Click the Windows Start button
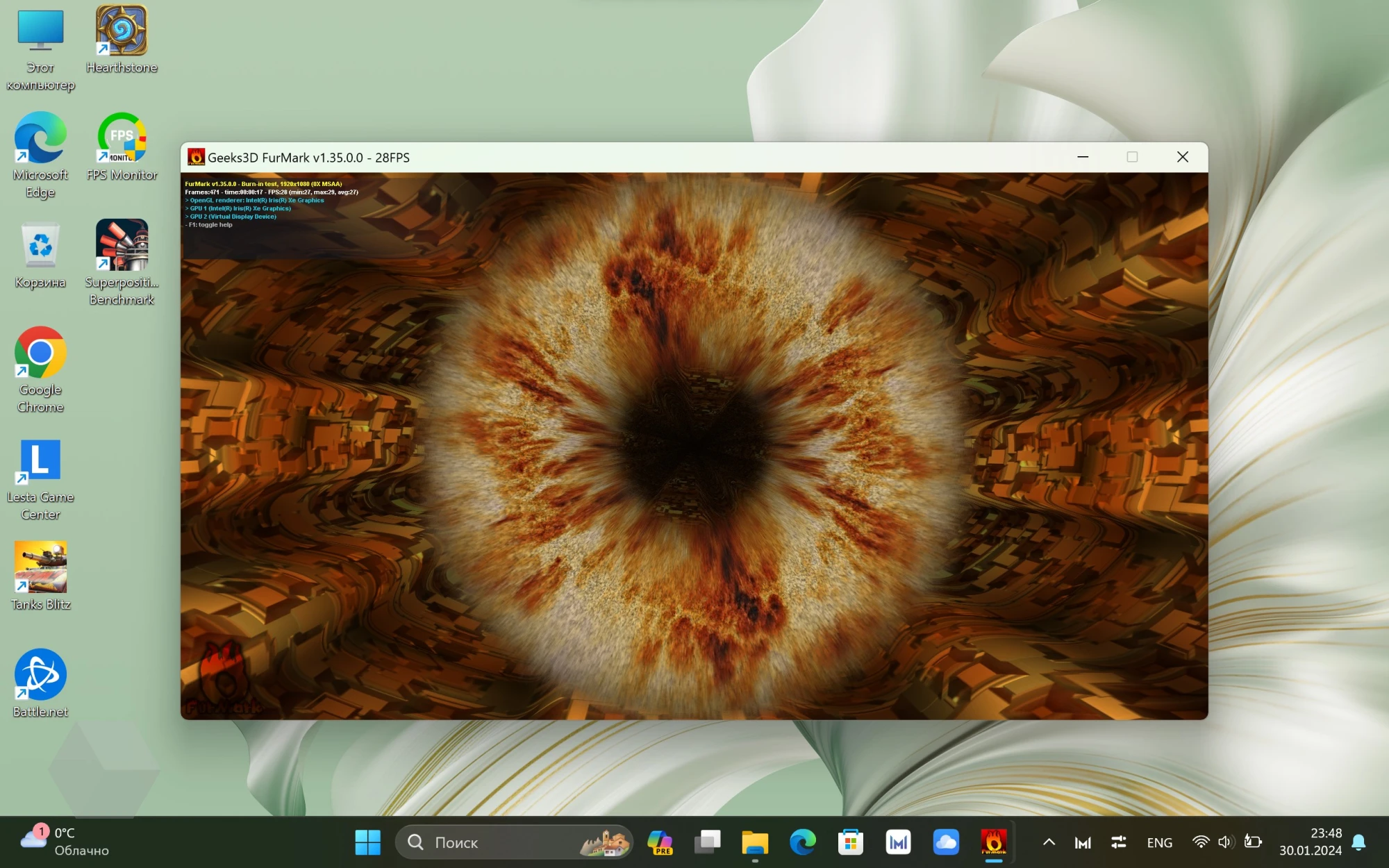Image resolution: width=1389 pixels, height=868 pixels. (x=367, y=842)
